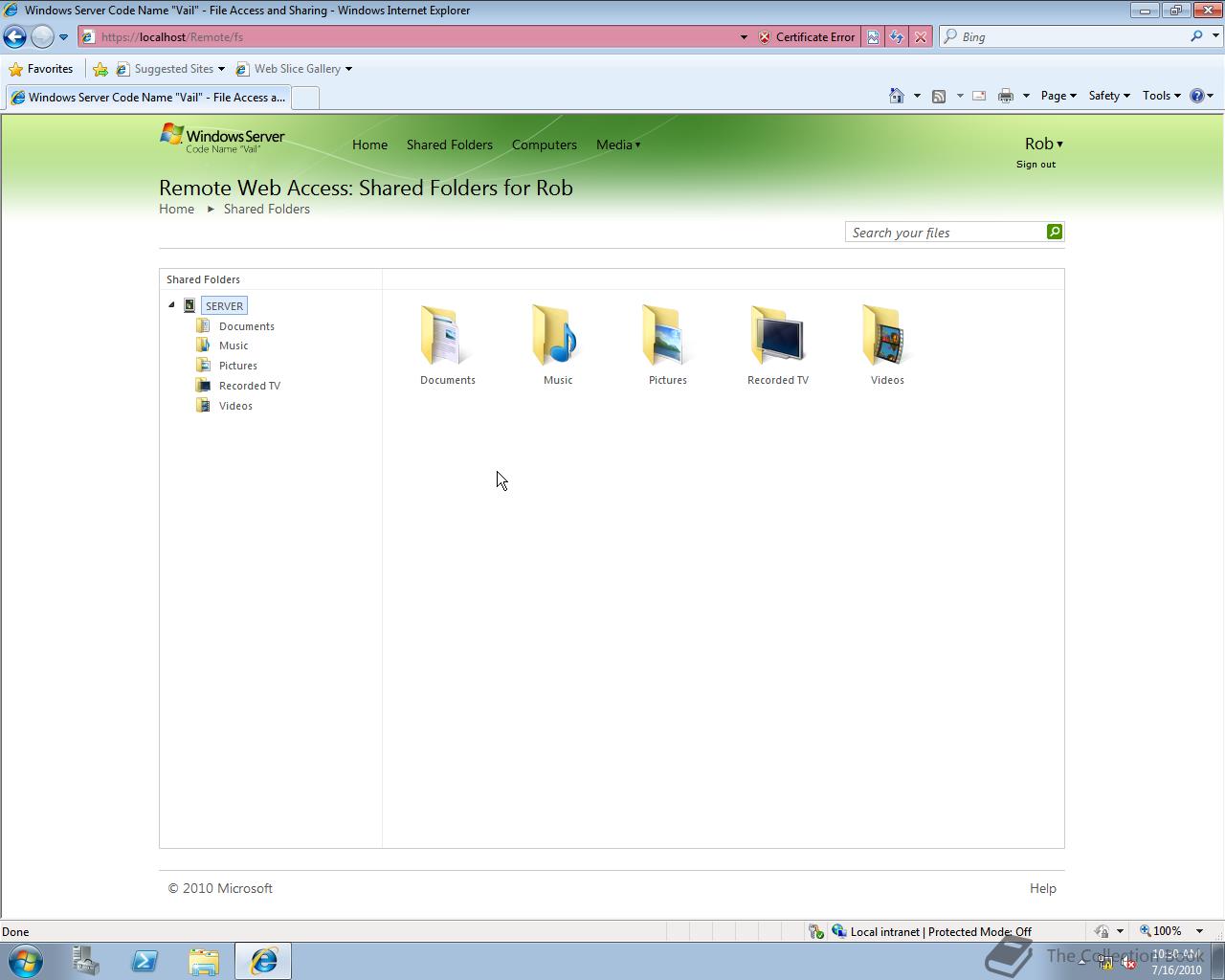Open the Windows Start orb

pos(26,960)
